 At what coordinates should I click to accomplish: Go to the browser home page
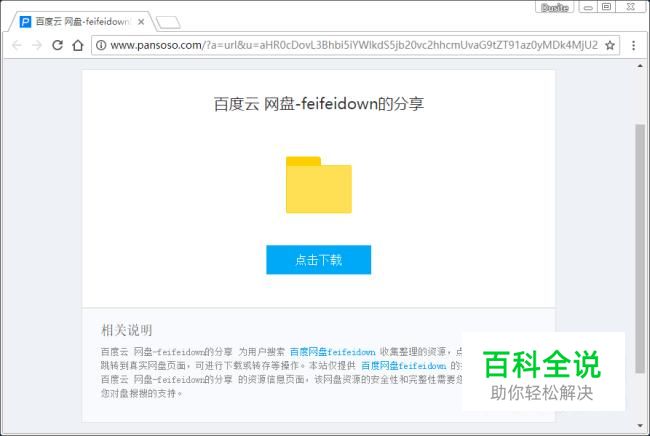click(78, 45)
